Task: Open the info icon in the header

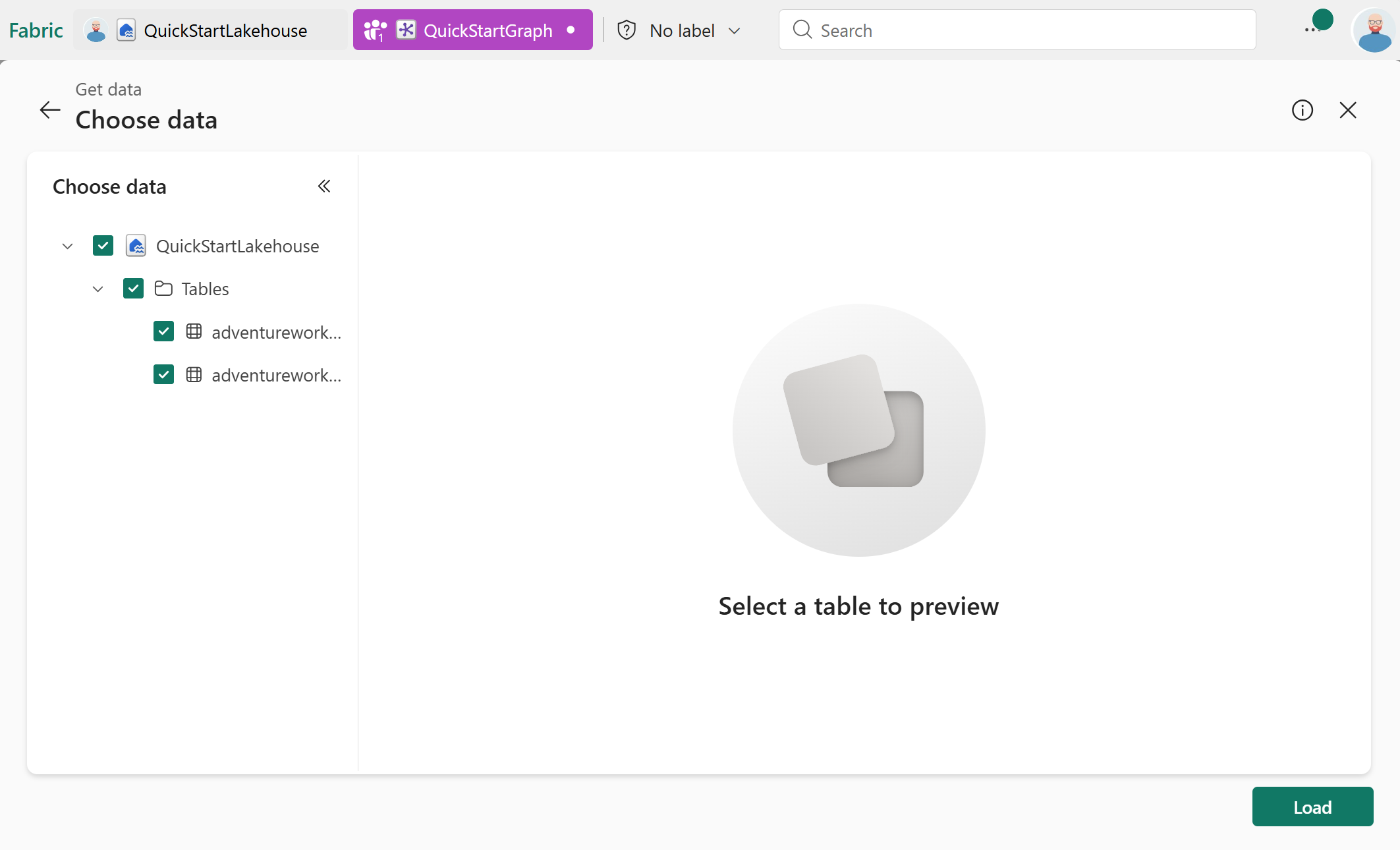Action: pos(1302,110)
